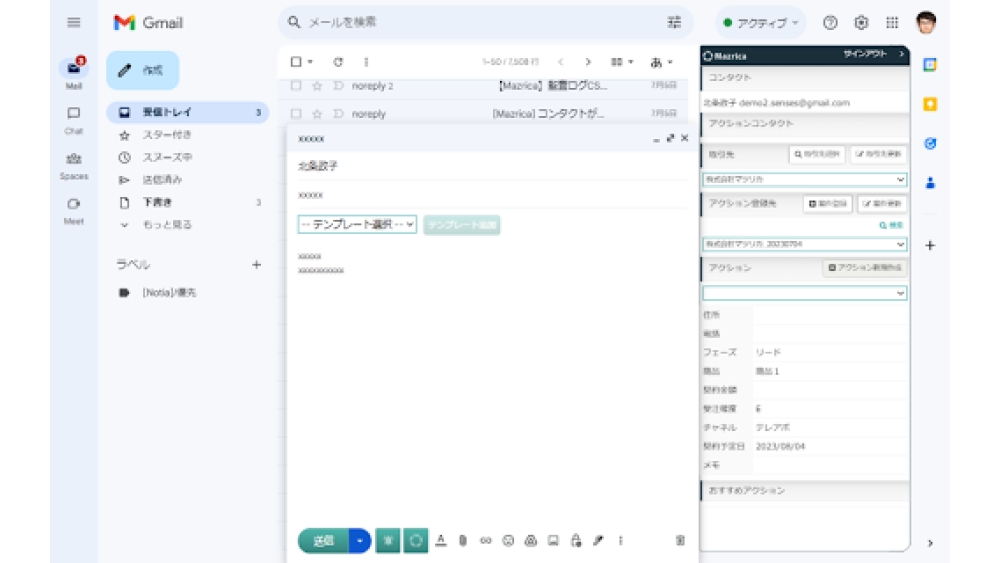
Task: Open the input tools あ dropdown
Action: pos(661,62)
